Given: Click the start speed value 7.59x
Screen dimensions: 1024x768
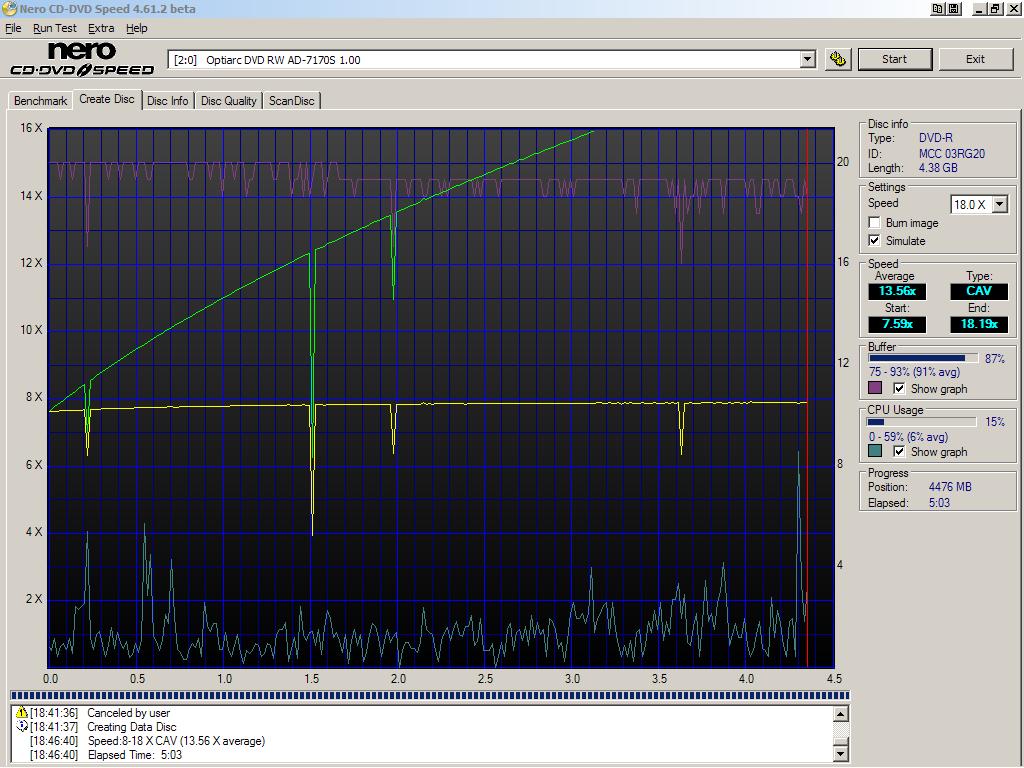Looking at the screenshot, I should pyautogui.click(x=897, y=324).
